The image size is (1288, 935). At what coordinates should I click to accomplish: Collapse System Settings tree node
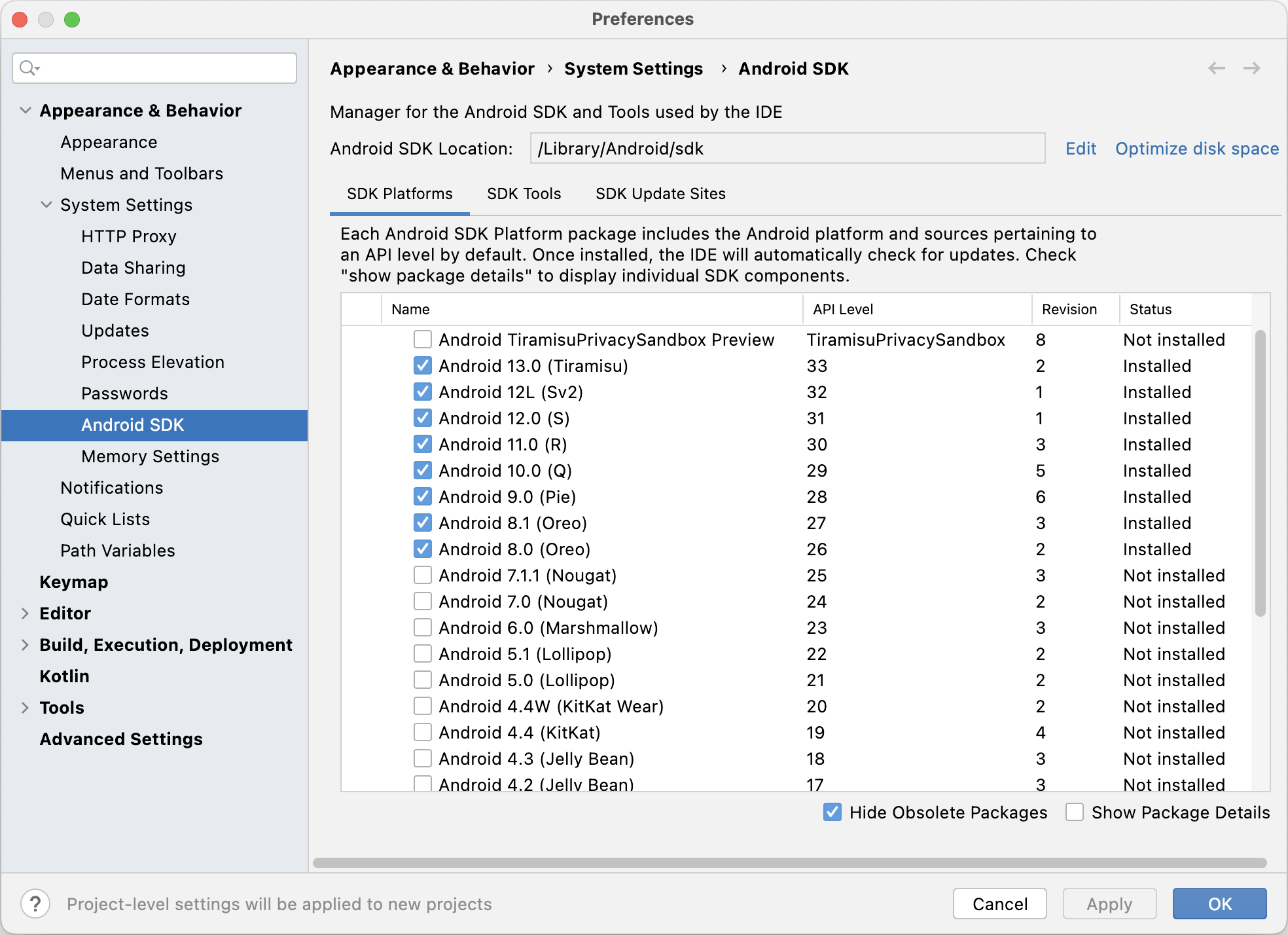[46, 204]
